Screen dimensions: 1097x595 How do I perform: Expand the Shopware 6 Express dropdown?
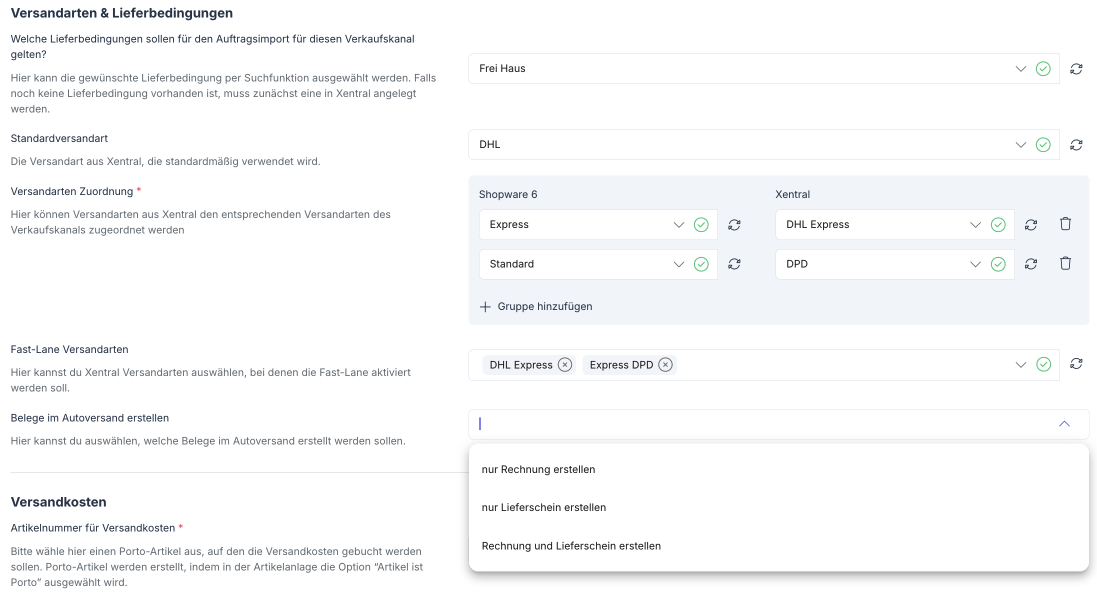(679, 225)
